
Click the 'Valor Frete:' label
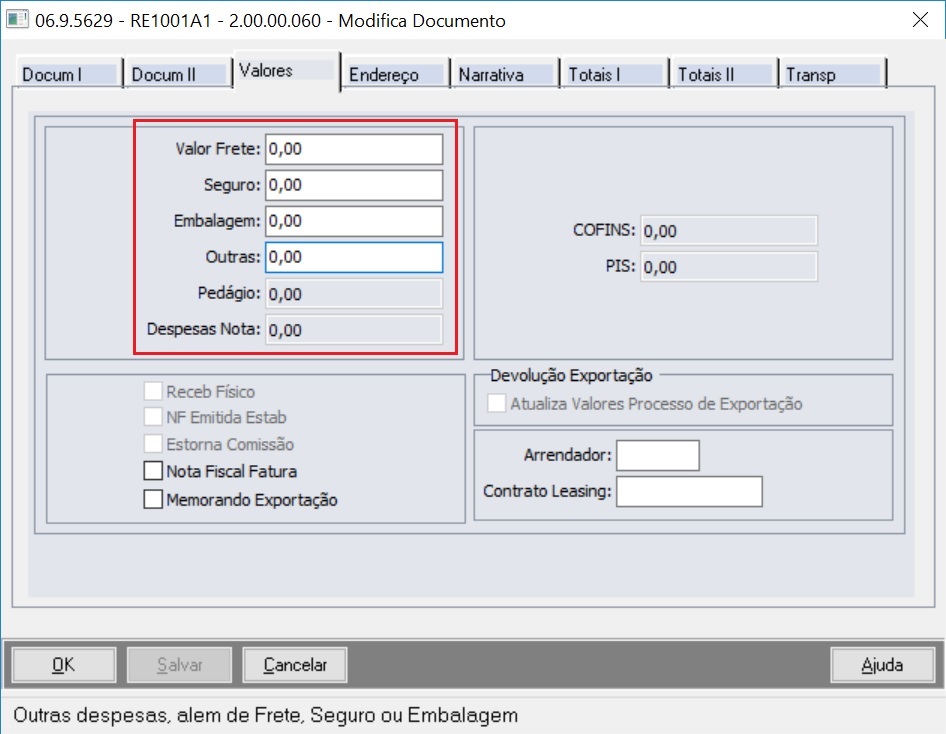(218, 149)
